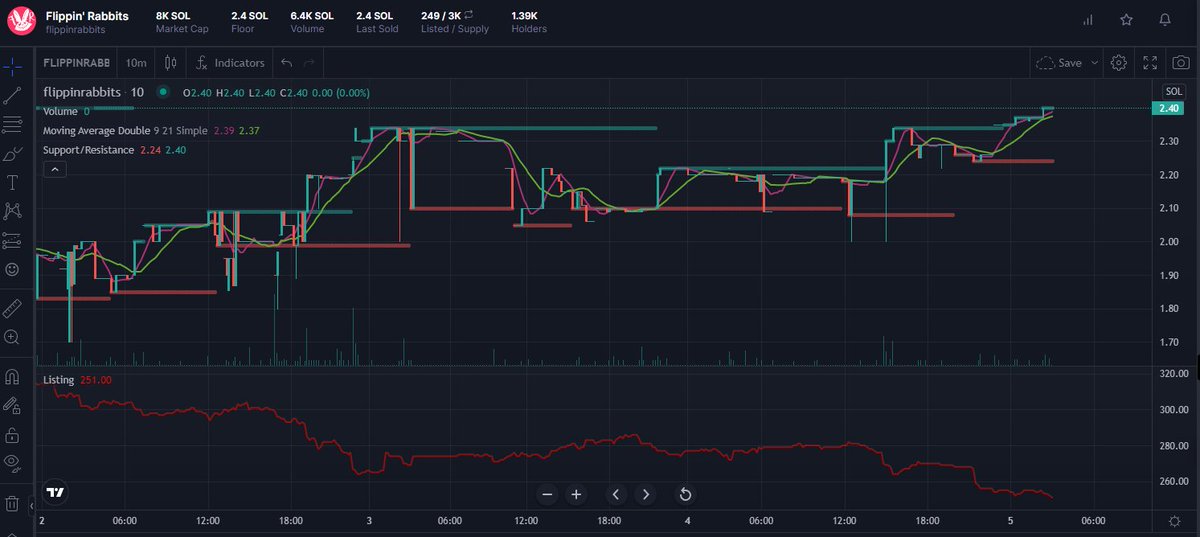Select the ruler measure tool
This screenshot has height=537, width=1200.
12,307
